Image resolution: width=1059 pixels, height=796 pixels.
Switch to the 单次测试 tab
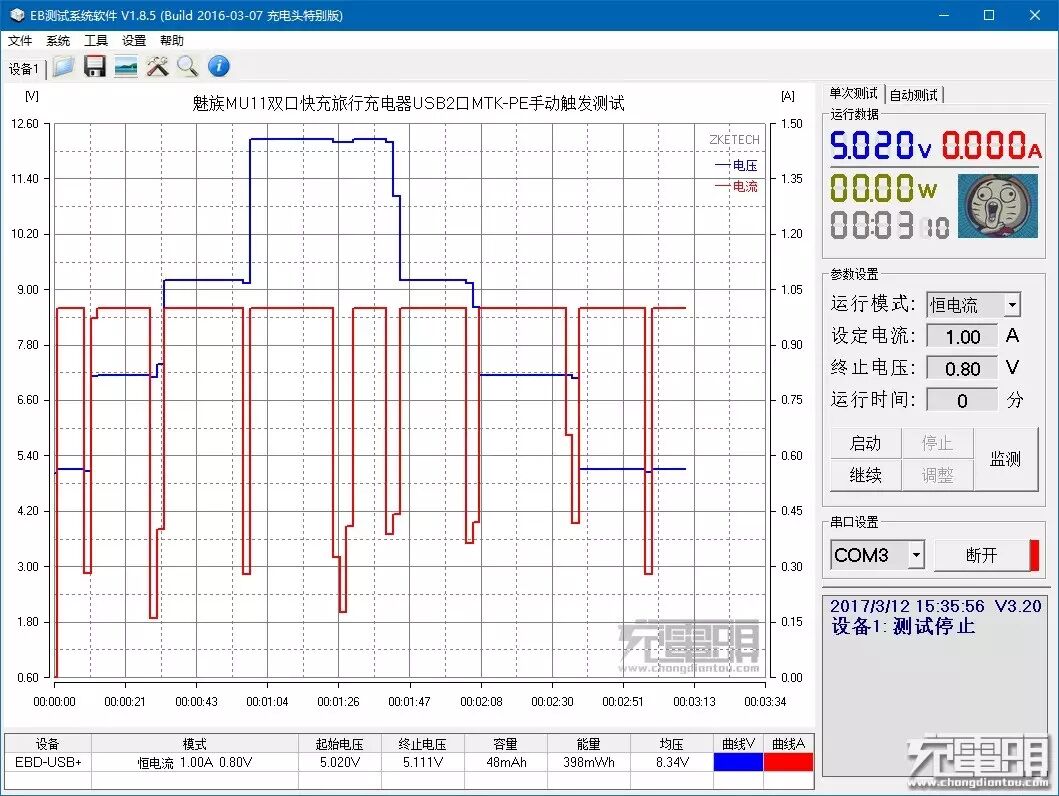[x=853, y=94]
